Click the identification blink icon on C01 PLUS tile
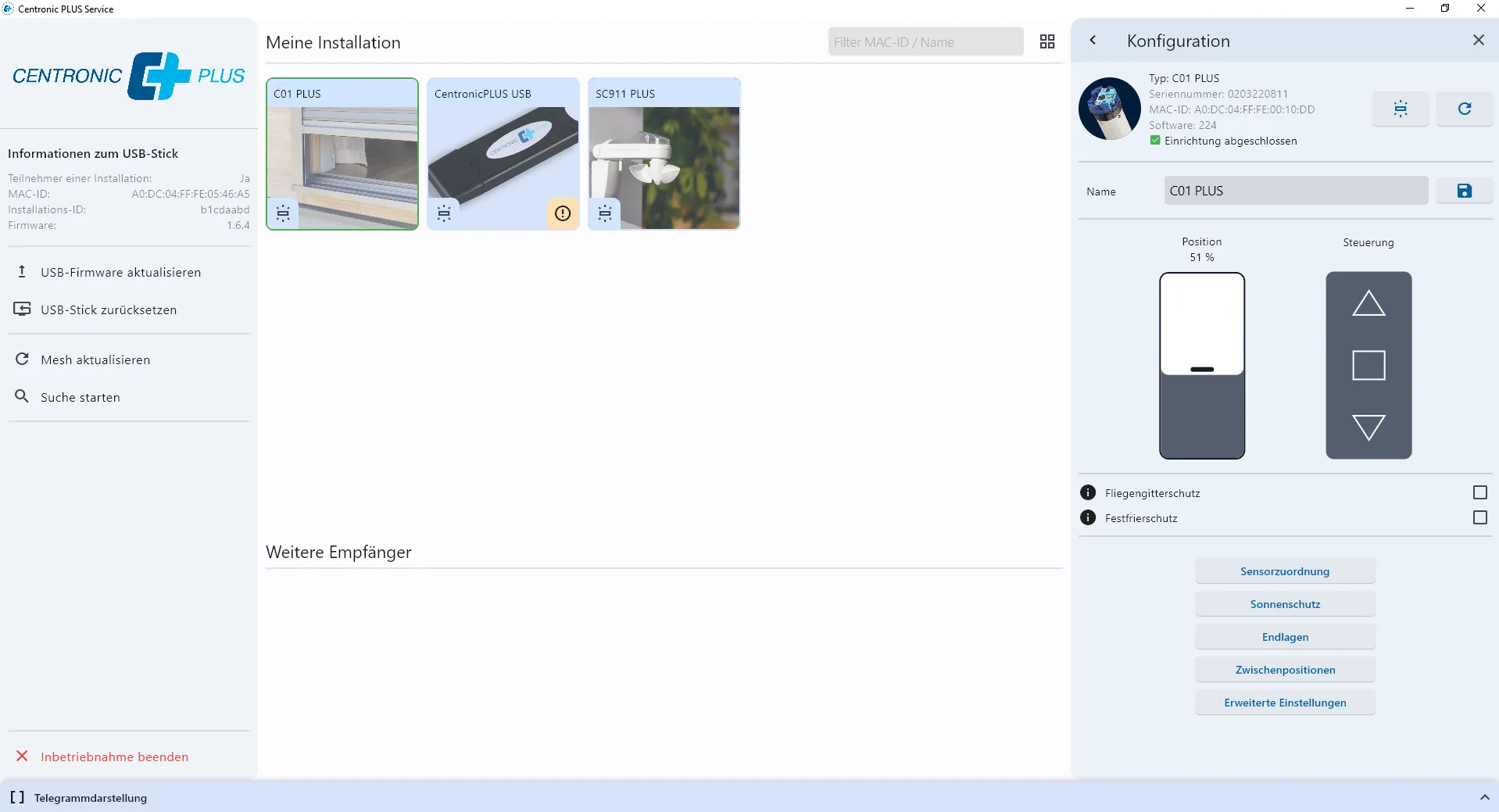 tap(284, 213)
